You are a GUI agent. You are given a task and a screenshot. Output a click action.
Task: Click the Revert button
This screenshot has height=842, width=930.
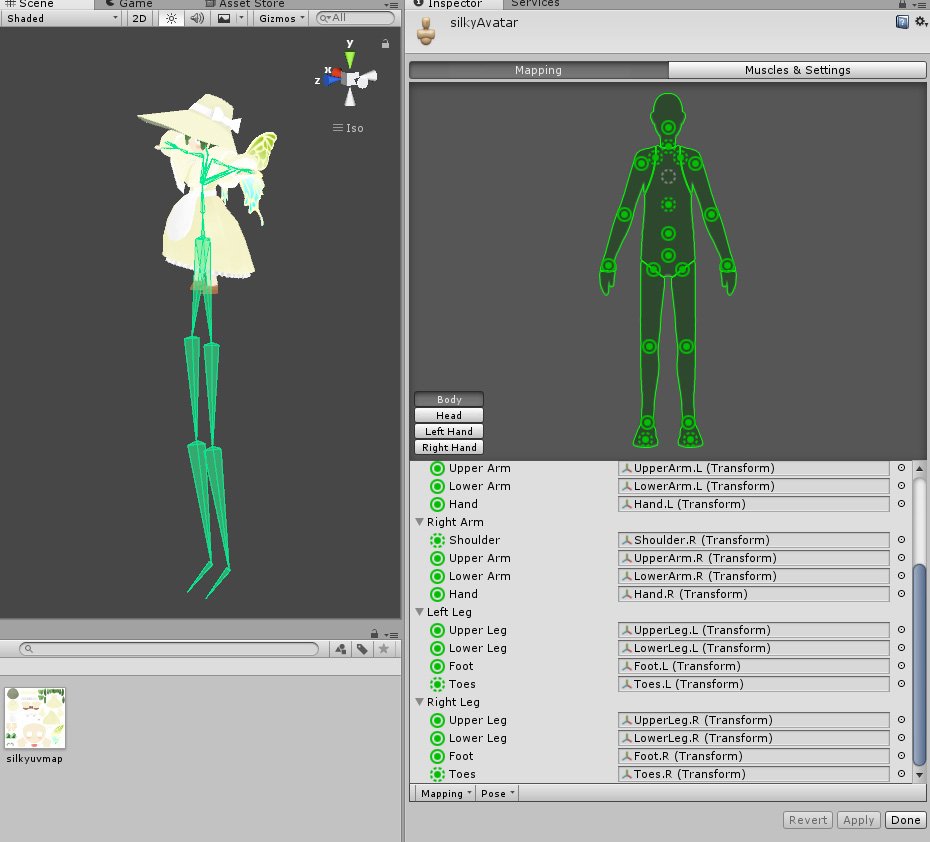tap(808, 820)
